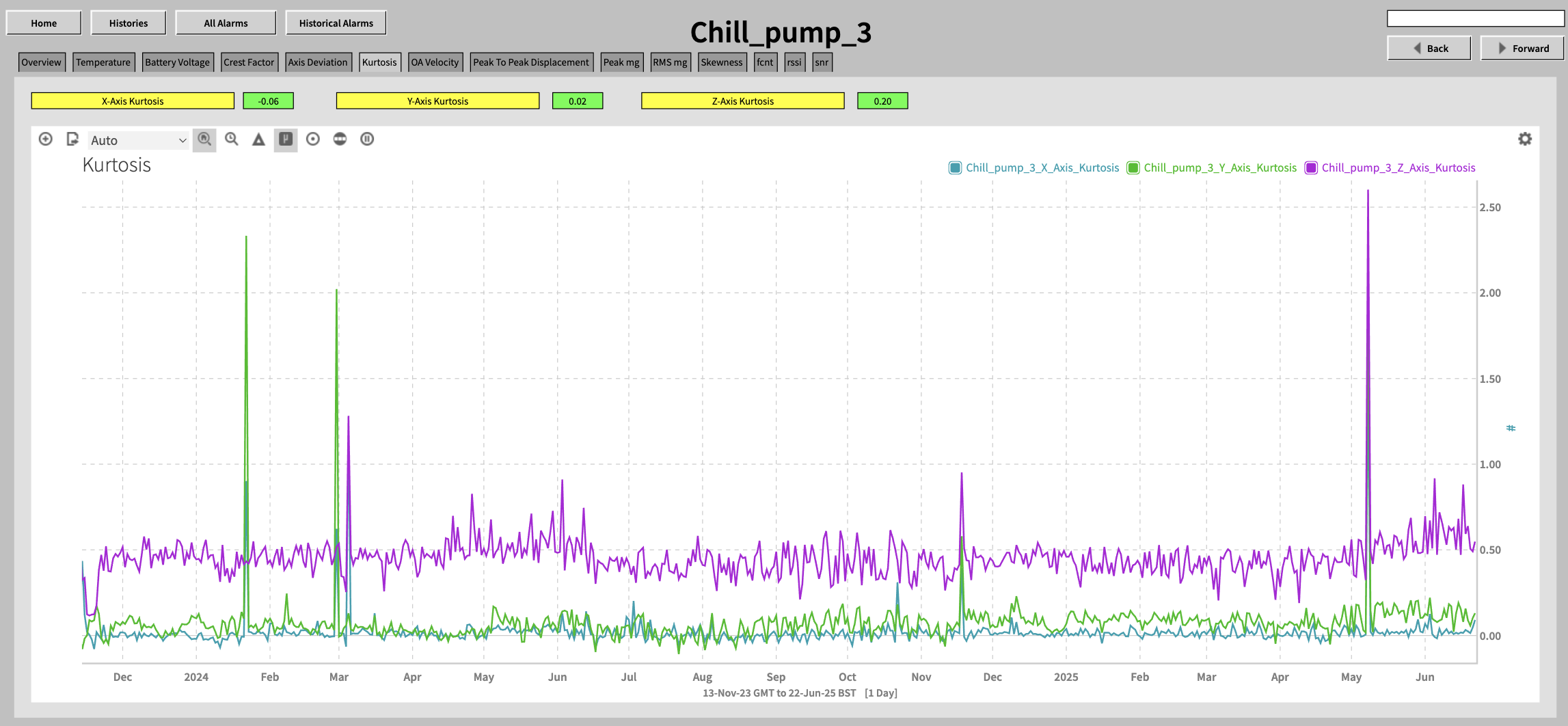Image resolution: width=1568 pixels, height=726 pixels.
Task: Go Forward using the Forward button
Action: [x=1522, y=49]
